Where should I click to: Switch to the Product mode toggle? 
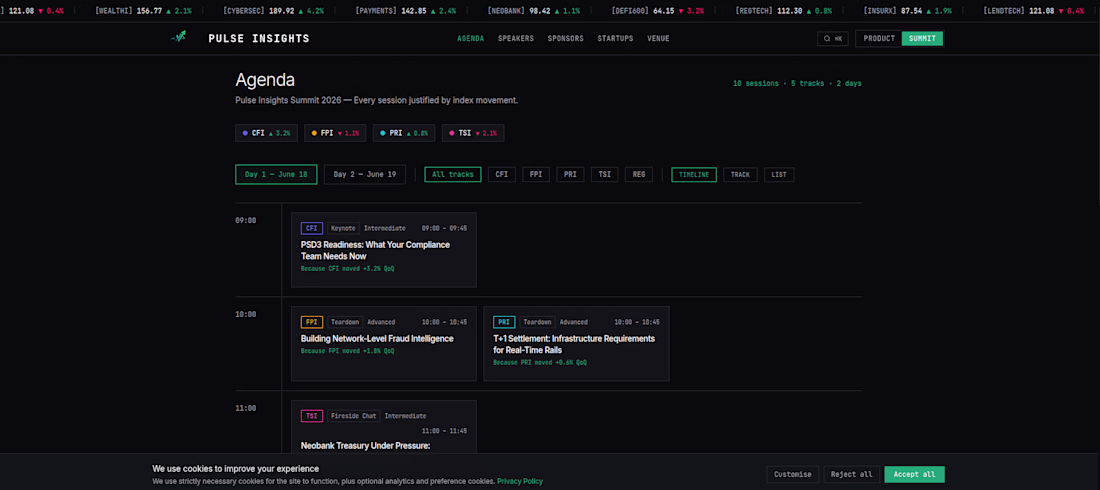[x=879, y=39]
